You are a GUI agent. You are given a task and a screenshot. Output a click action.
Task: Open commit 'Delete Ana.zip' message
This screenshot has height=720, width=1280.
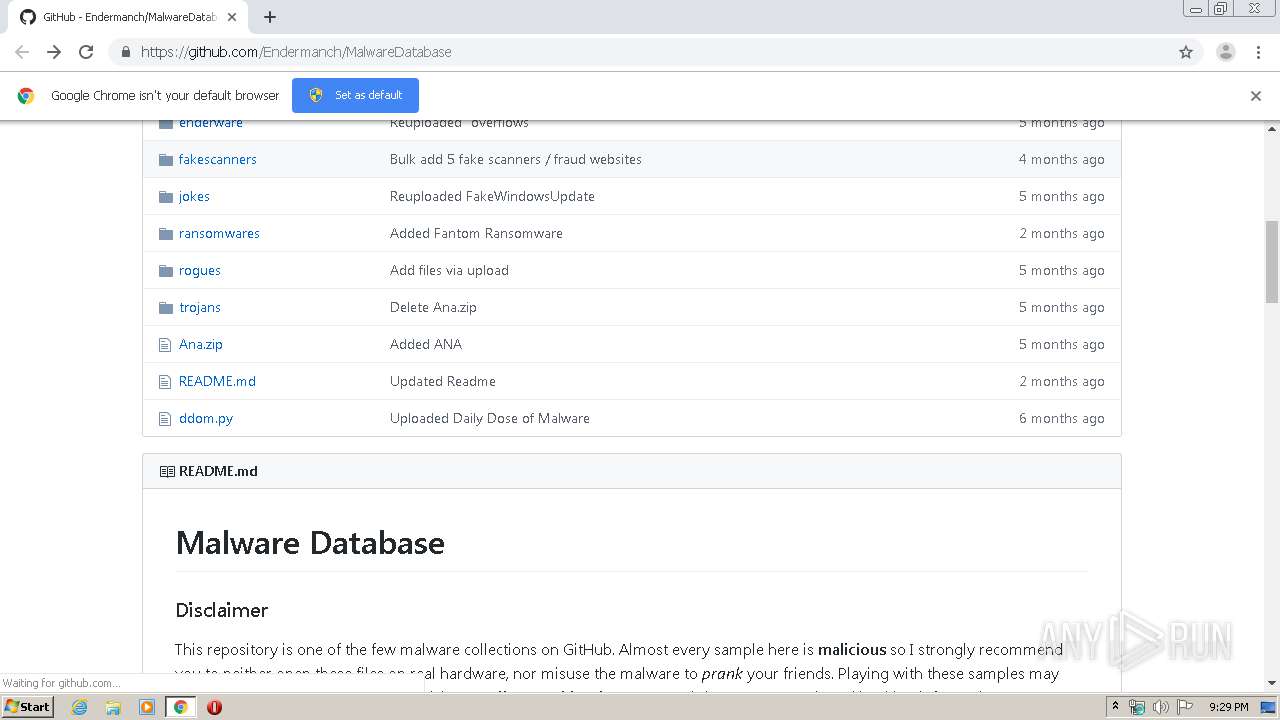click(x=433, y=307)
